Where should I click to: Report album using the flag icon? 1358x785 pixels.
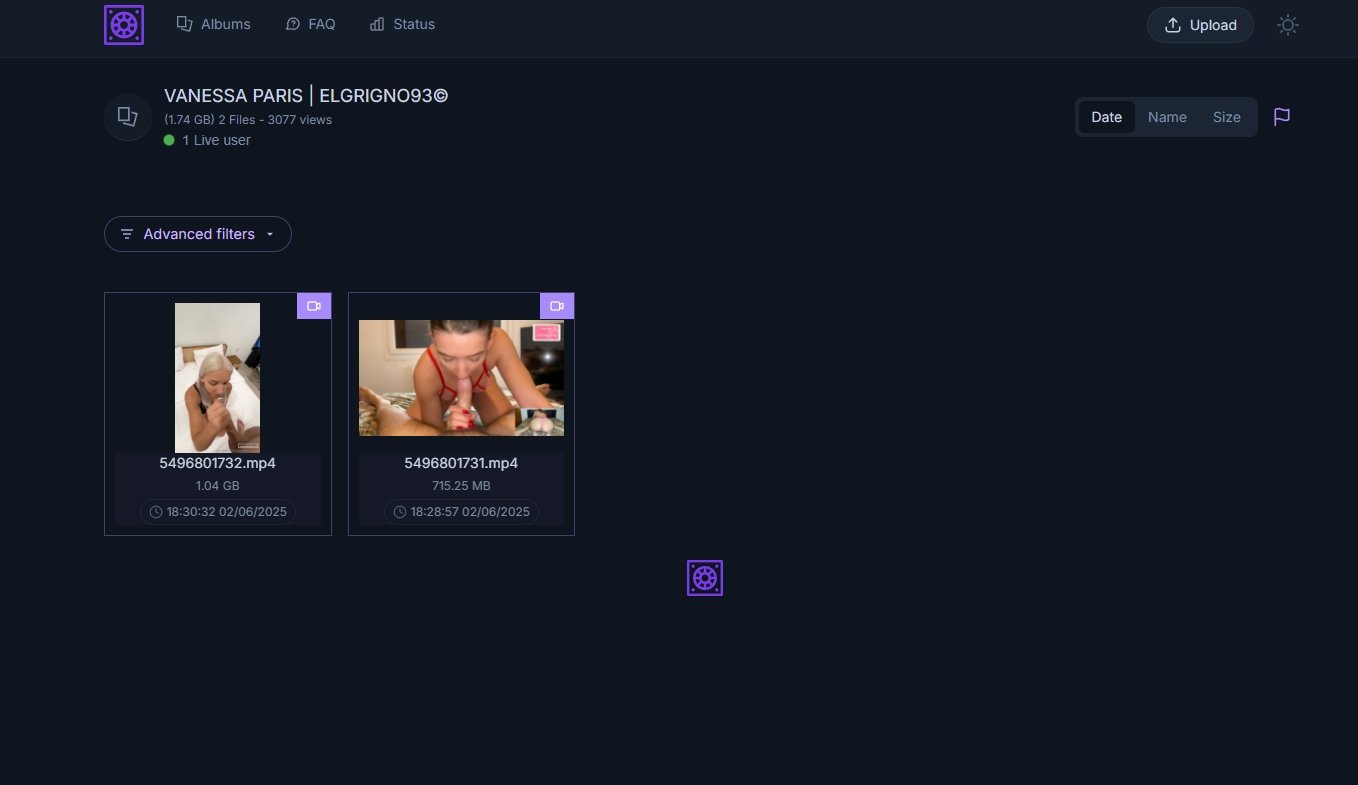pyautogui.click(x=1282, y=117)
